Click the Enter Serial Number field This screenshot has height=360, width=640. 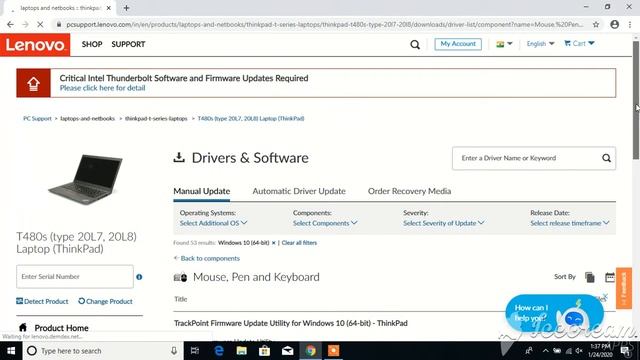click(x=75, y=277)
